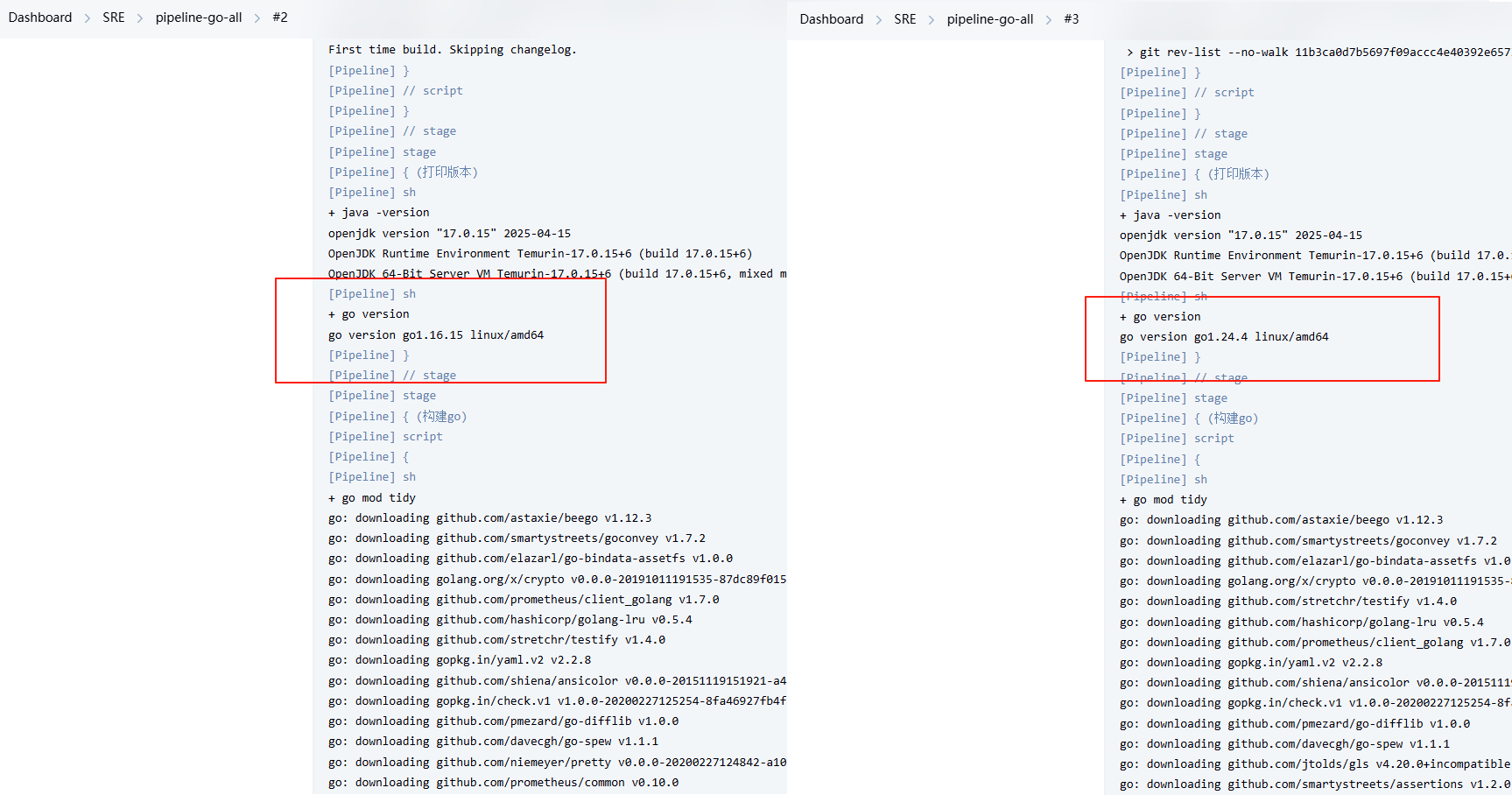1512x795 pixels.
Task: Open pipeline-go-all in the build #2 breadcrumb
Action: coord(199,18)
